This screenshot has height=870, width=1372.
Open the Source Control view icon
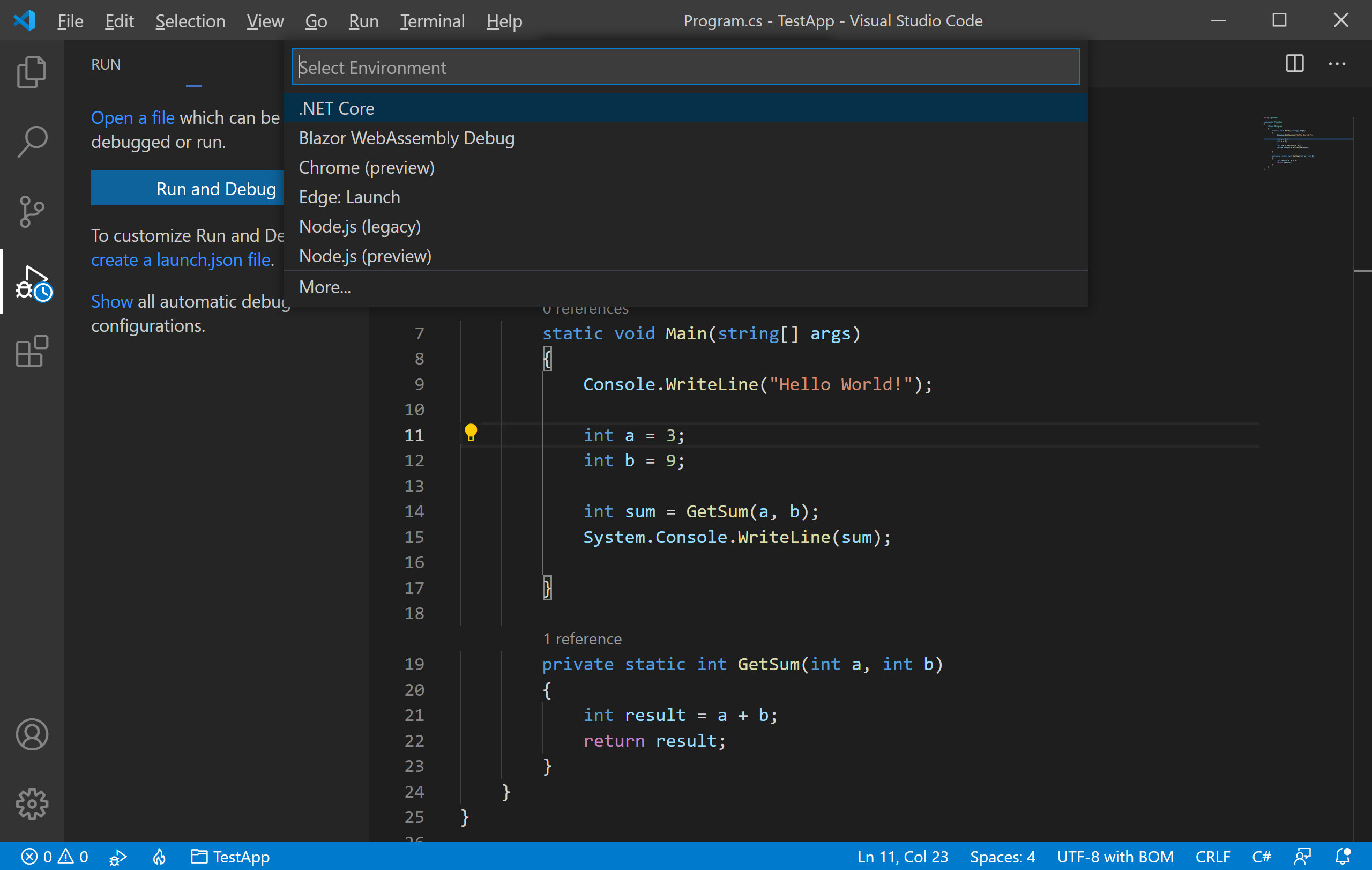click(x=31, y=211)
